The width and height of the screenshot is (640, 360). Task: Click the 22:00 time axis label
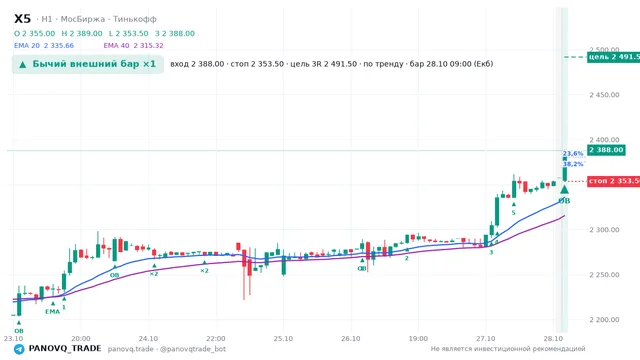(216, 339)
